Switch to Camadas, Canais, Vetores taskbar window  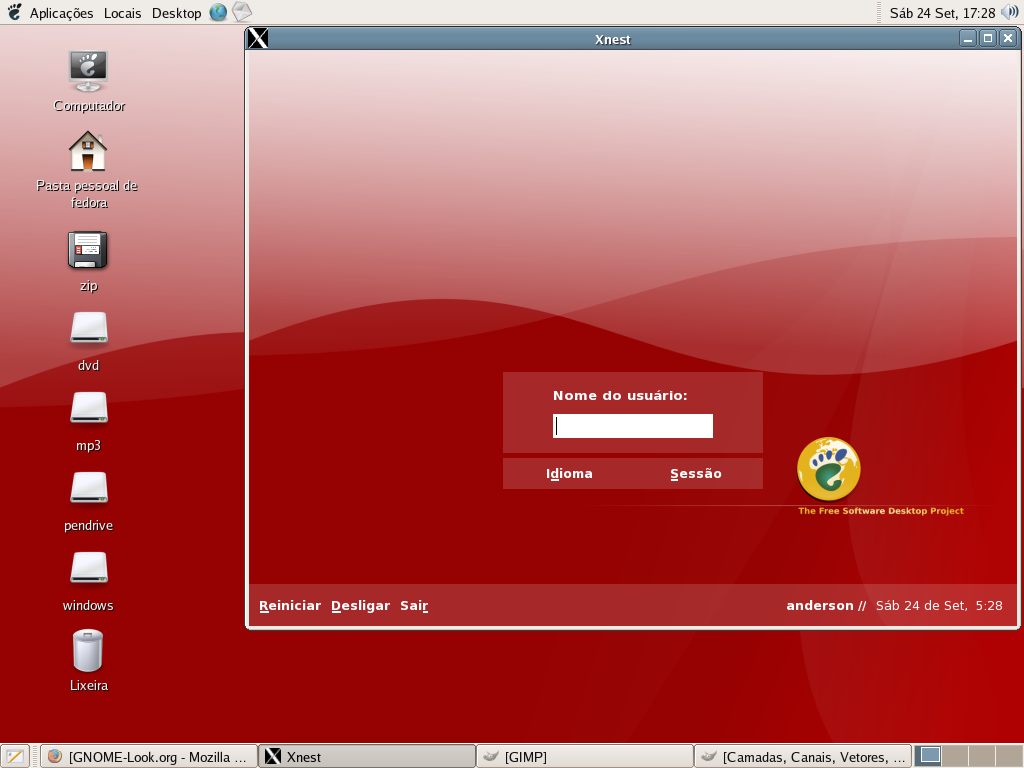click(803, 757)
